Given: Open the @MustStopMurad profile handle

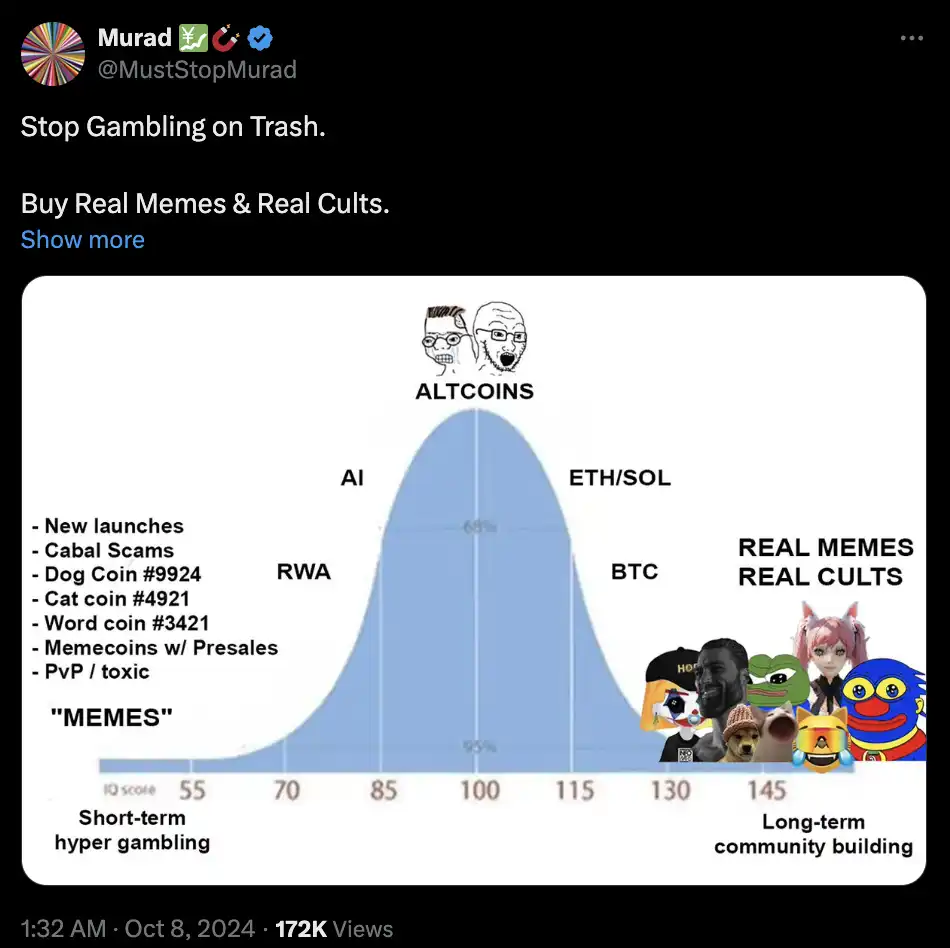Looking at the screenshot, I should (x=196, y=70).
